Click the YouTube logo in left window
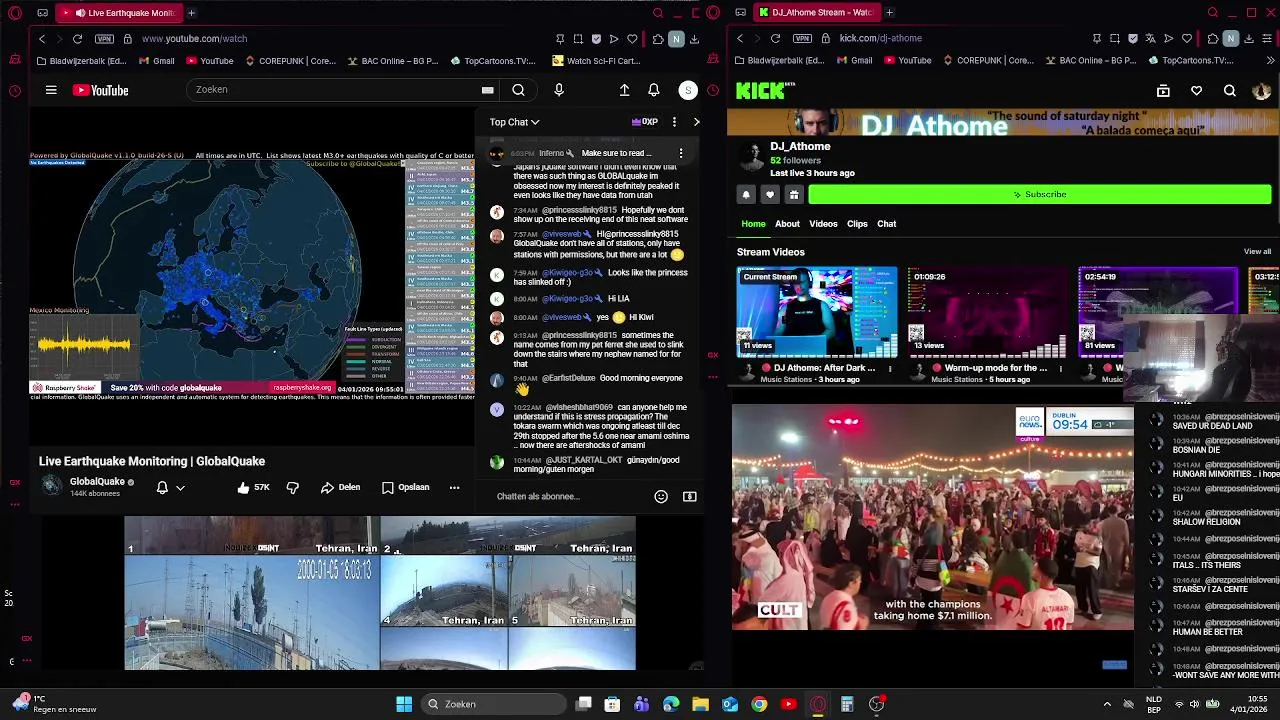This screenshot has width=1280, height=720. click(100, 90)
